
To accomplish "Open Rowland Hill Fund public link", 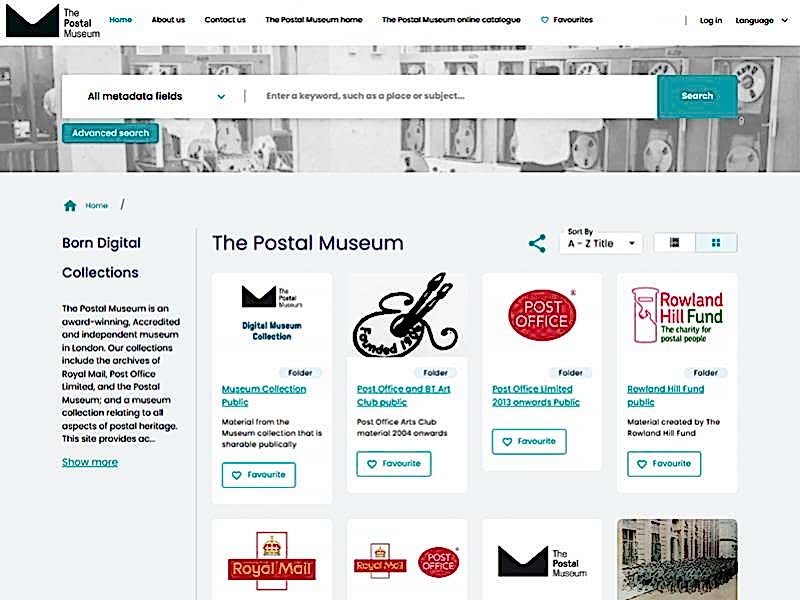I will tap(665, 395).
